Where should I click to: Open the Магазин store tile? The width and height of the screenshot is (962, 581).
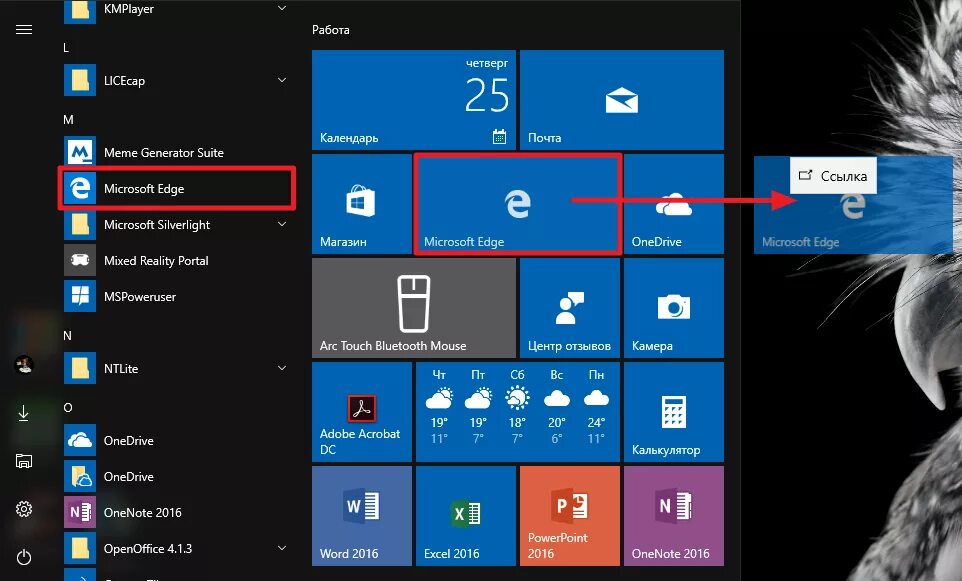362,204
